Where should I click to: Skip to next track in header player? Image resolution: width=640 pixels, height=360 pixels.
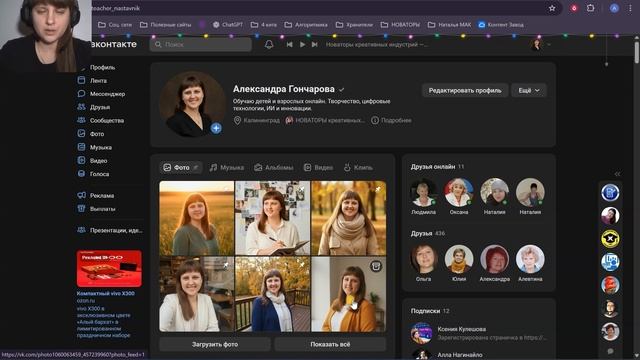[x=315, y=44]
